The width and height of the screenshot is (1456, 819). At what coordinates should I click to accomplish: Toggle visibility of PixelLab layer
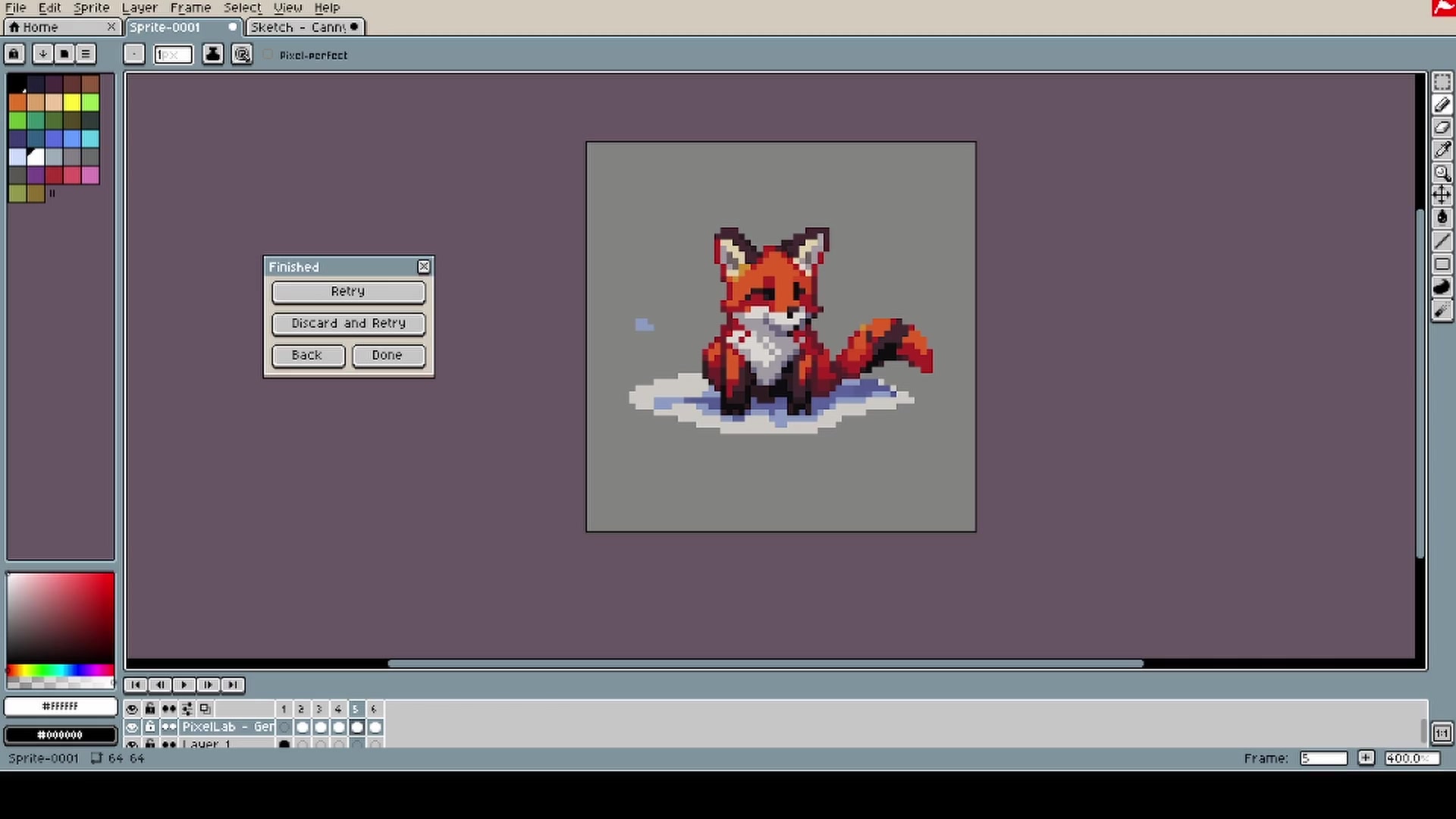(x=132, y=726)
